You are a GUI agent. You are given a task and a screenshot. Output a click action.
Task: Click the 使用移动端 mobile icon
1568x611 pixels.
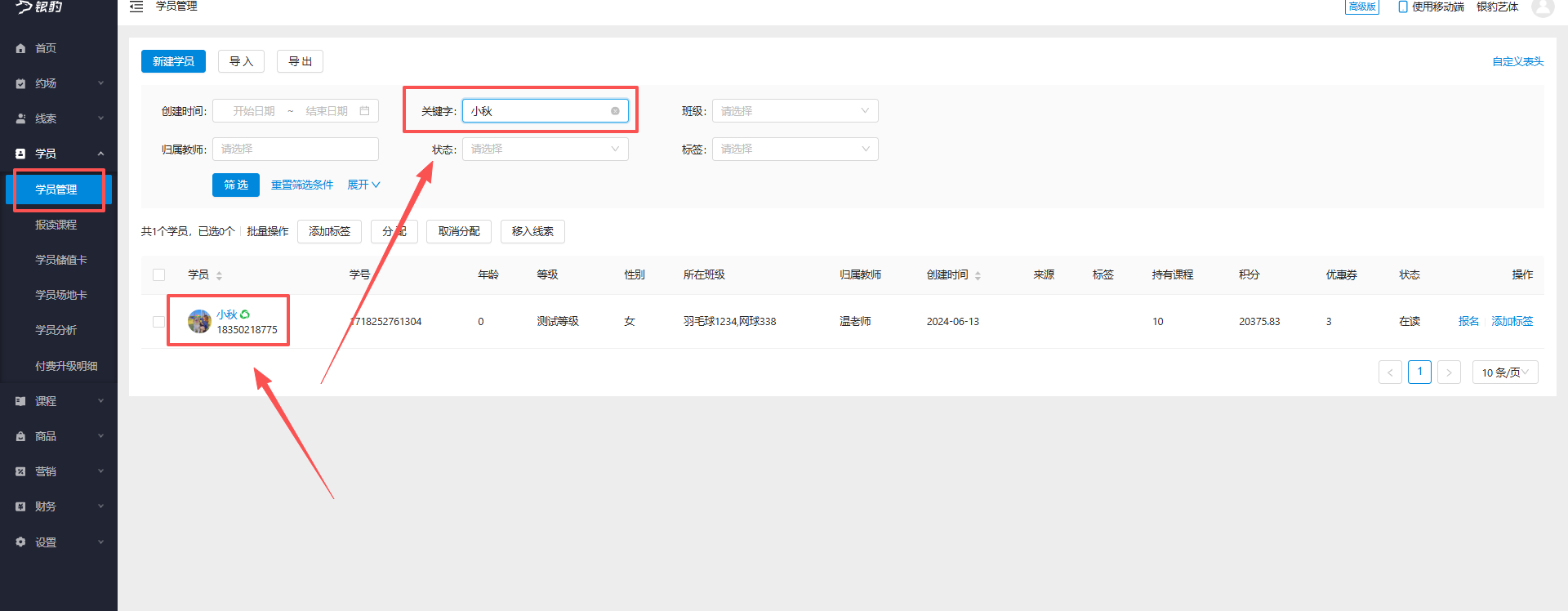pyautogui.click(x=1402, y=7)
